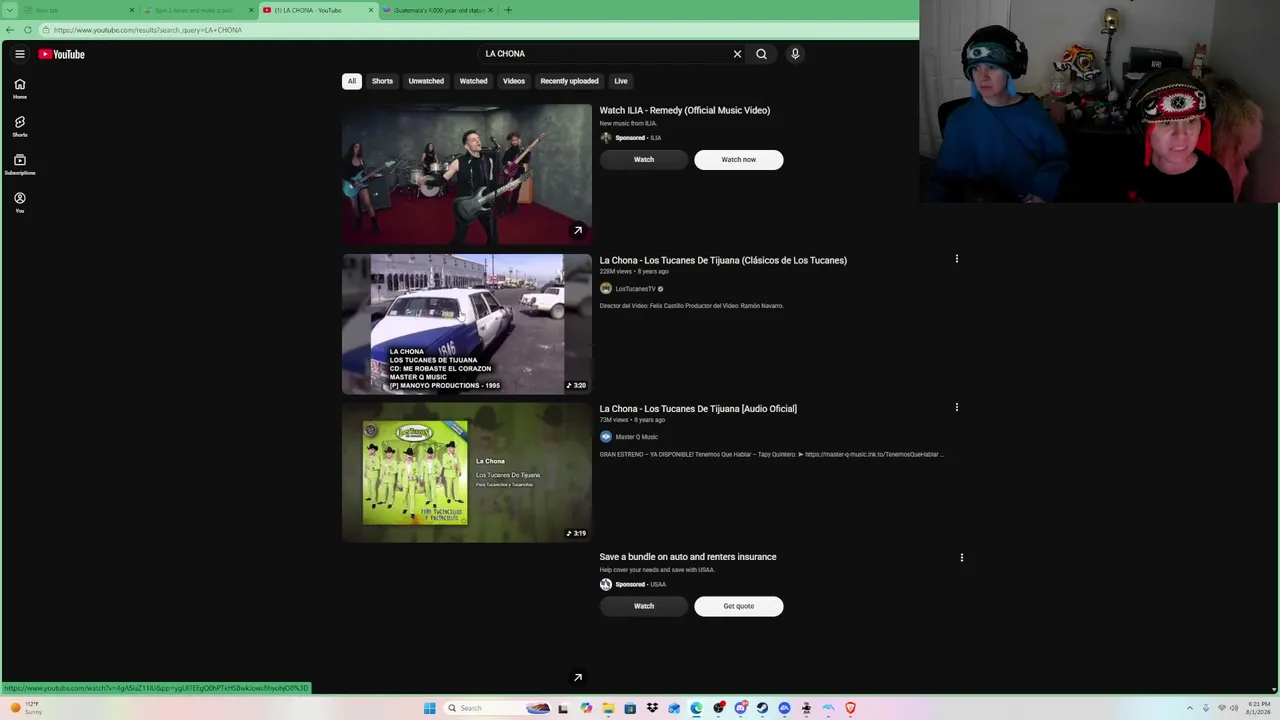This screenshot has height=720, width=1280.
Task: Open La Chona Audio Oficial title link
Action: pyautogui.click(x=698, y=408)
